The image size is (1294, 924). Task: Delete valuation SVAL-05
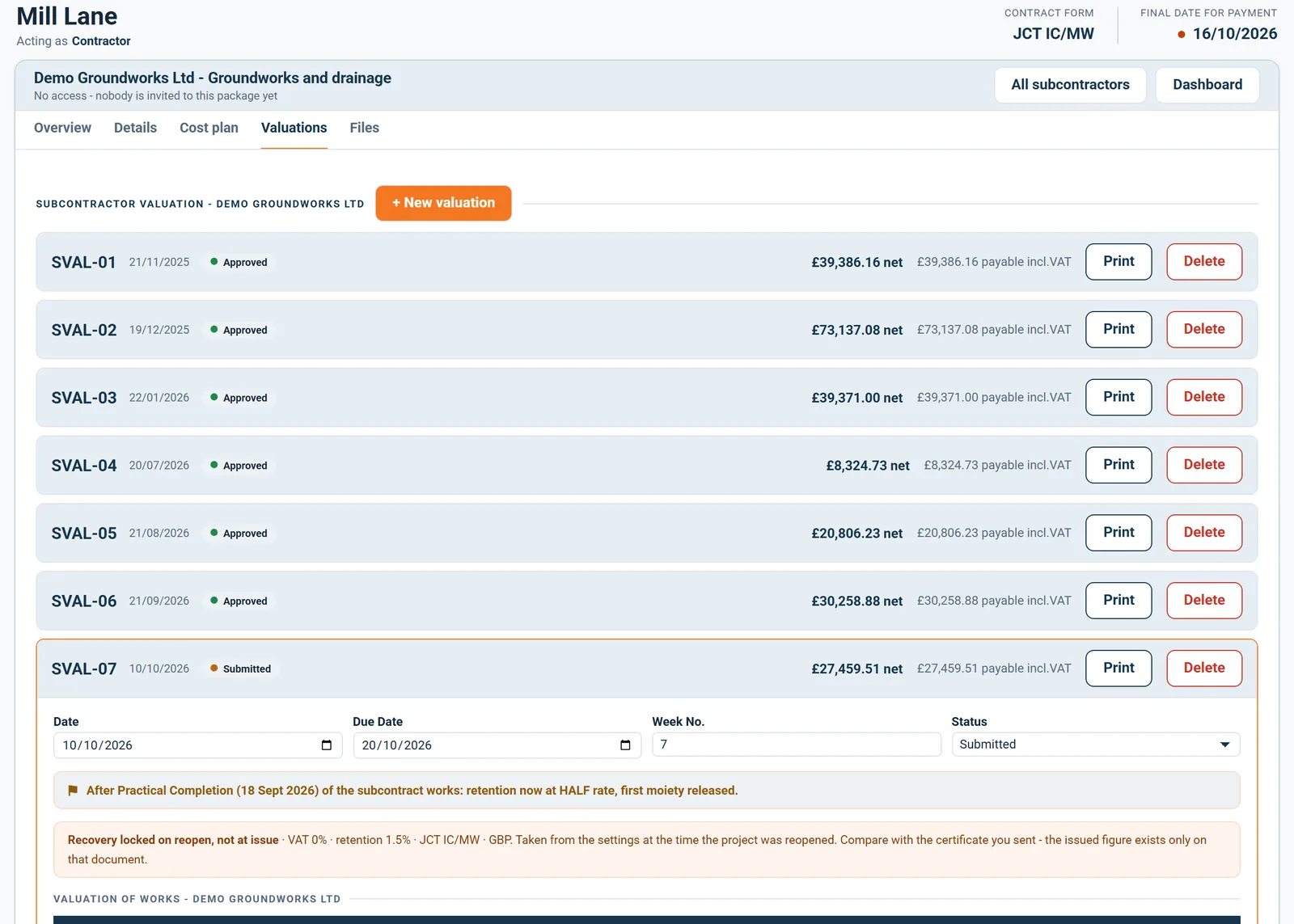(1204, 533)
